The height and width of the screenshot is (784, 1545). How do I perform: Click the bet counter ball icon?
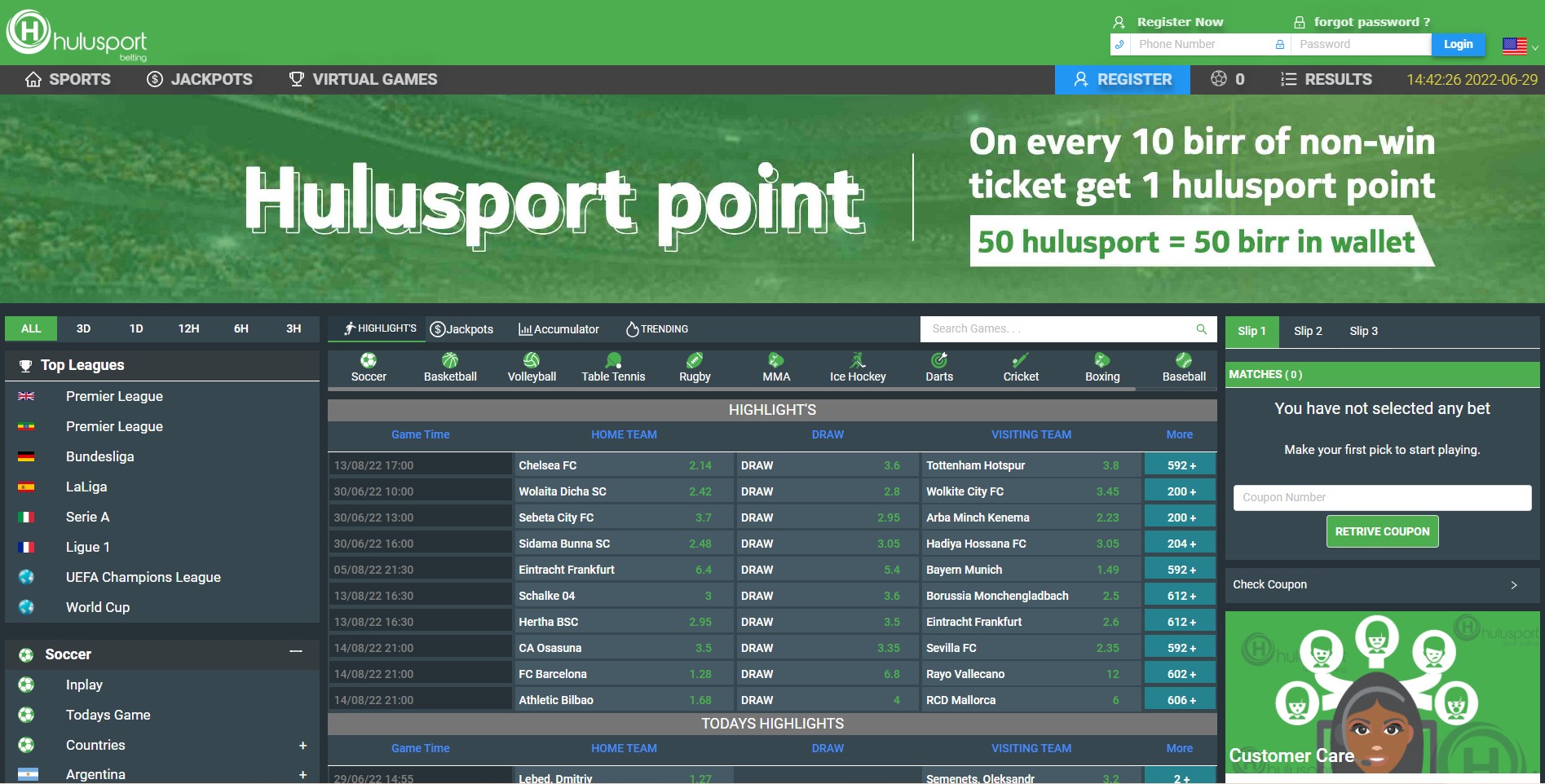1218,79
